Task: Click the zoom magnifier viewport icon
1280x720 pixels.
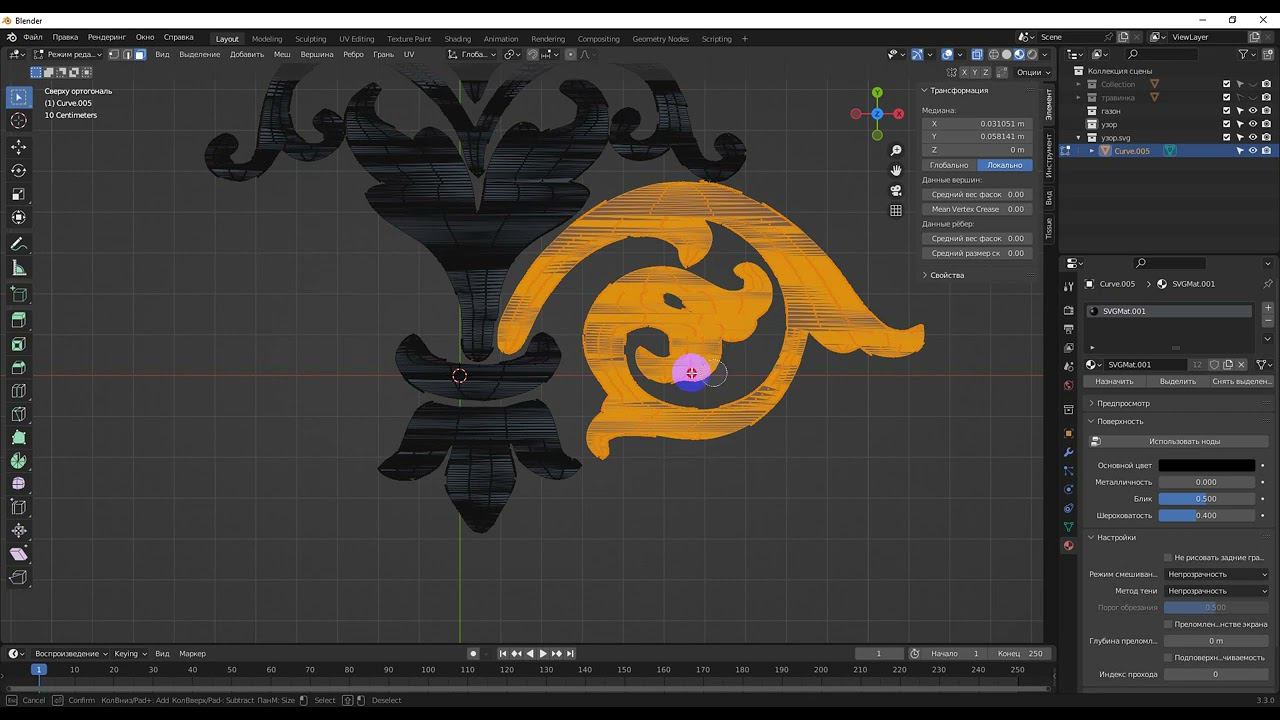Action: 896,151
